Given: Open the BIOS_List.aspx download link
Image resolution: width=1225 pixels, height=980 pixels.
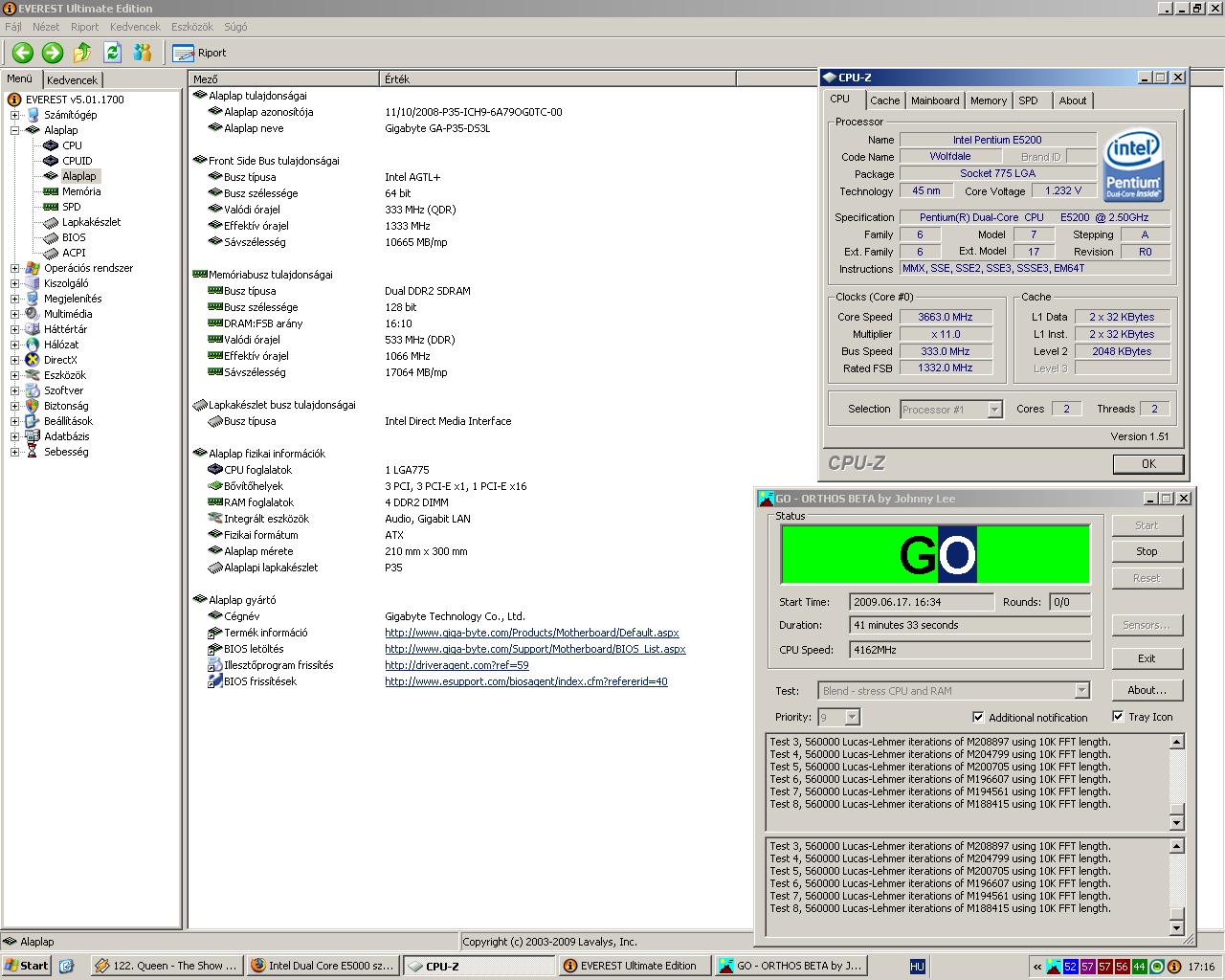Looking at the screenshot, I should [535, 649].
